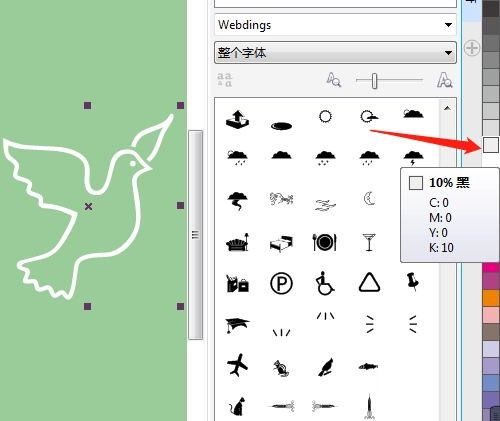500x421 pixels.
Task: Click the zoom out magnifier icon
Action: pos(334,80)
